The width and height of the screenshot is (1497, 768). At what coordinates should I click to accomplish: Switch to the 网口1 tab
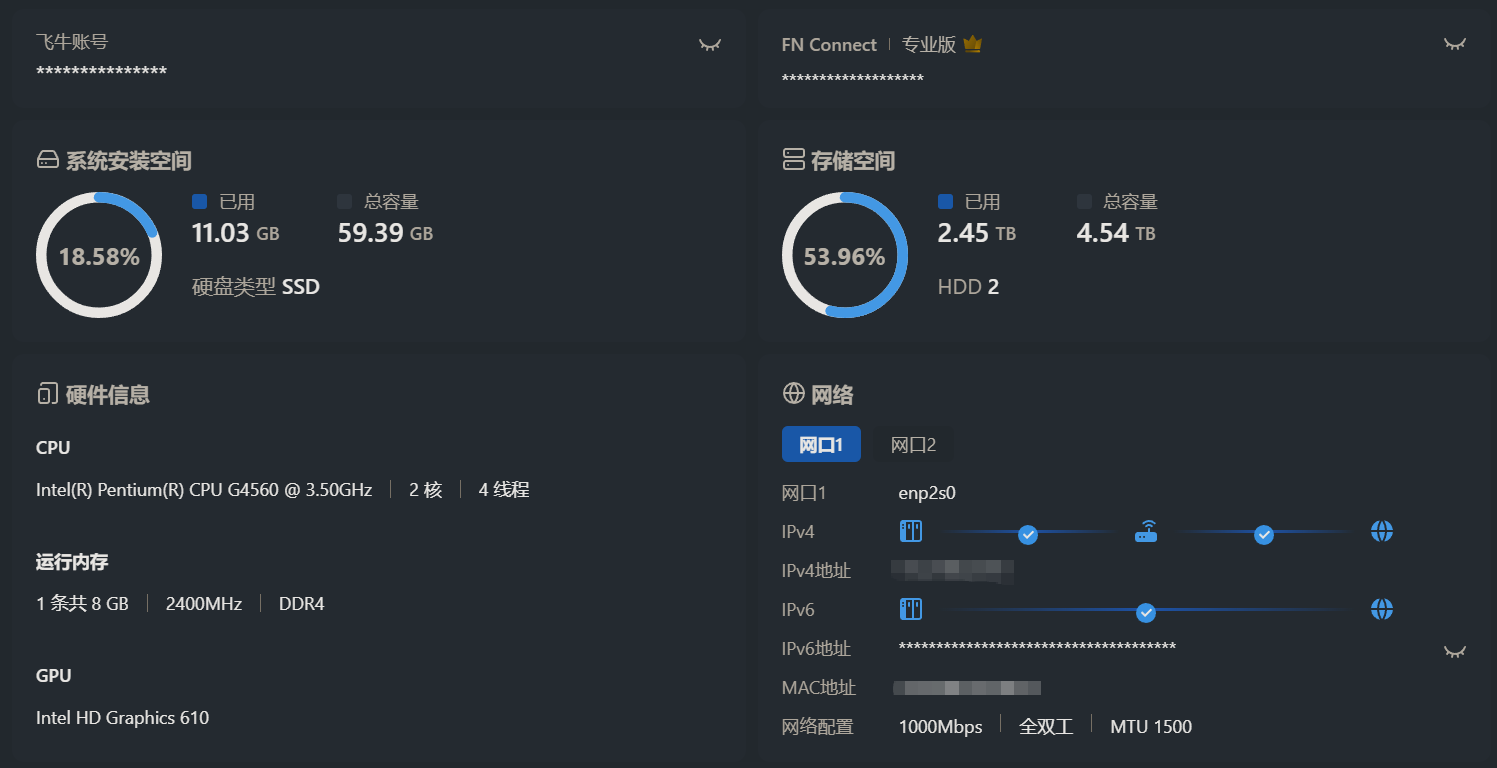pos(821,445)
